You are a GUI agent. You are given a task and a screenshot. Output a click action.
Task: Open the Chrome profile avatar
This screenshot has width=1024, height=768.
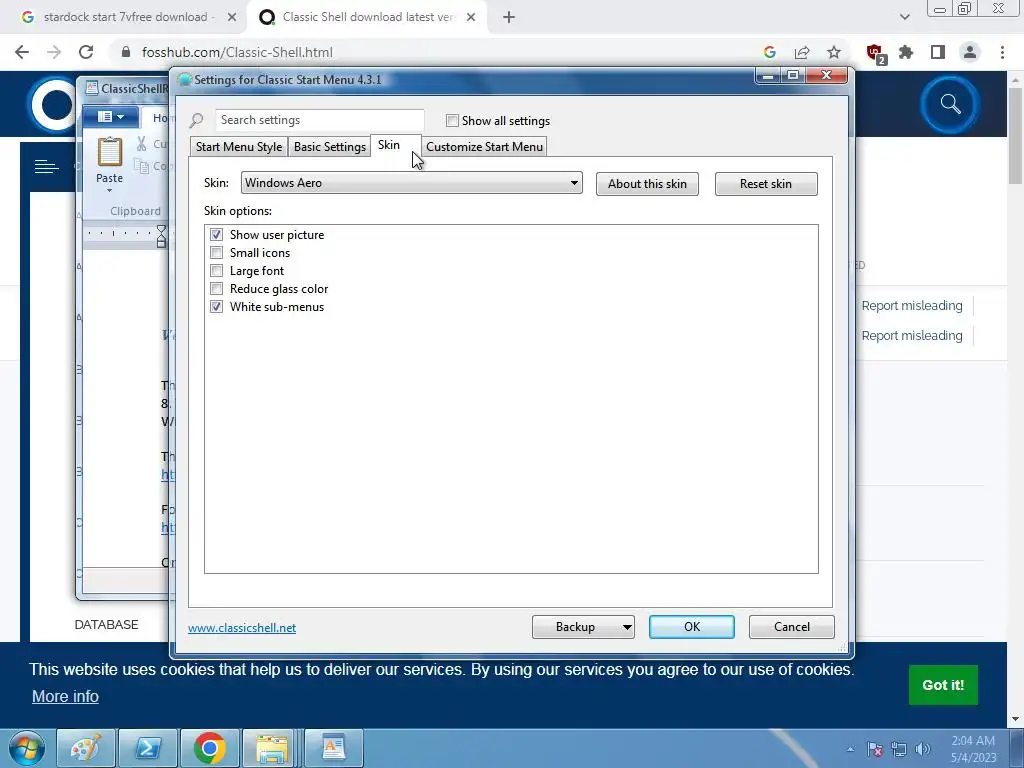970,52
